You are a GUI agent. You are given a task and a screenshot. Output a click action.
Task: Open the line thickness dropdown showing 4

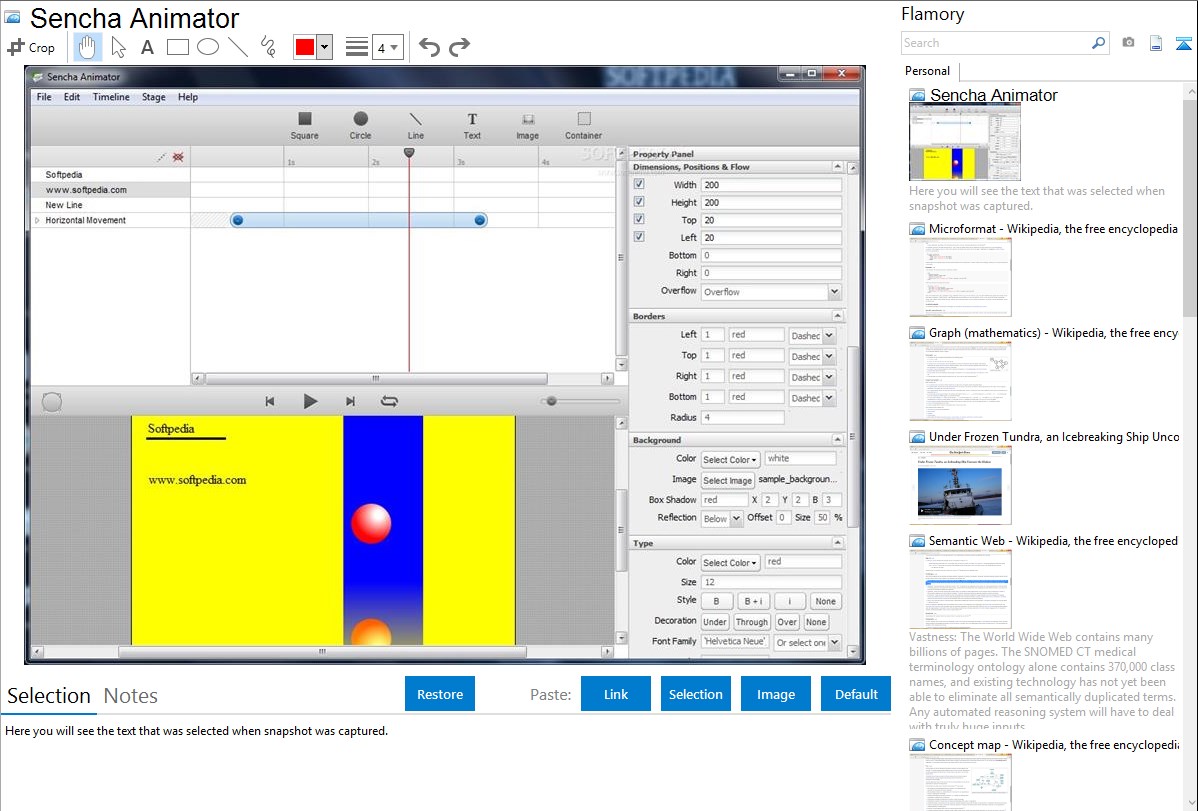pos(387,48)
